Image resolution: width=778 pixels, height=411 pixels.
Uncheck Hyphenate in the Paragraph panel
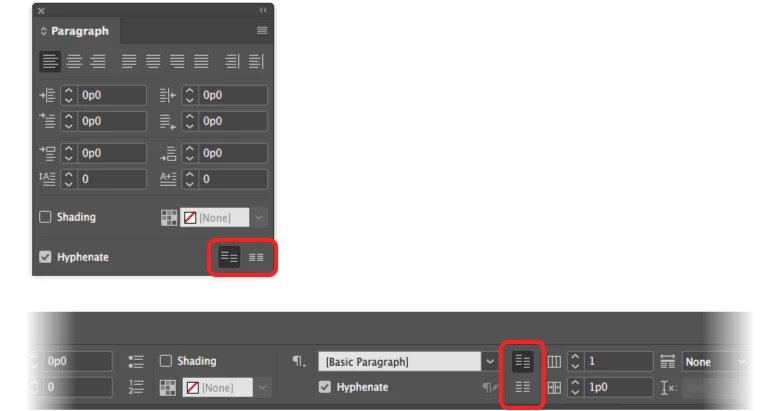pyautogui.click(x=45, y=257)
